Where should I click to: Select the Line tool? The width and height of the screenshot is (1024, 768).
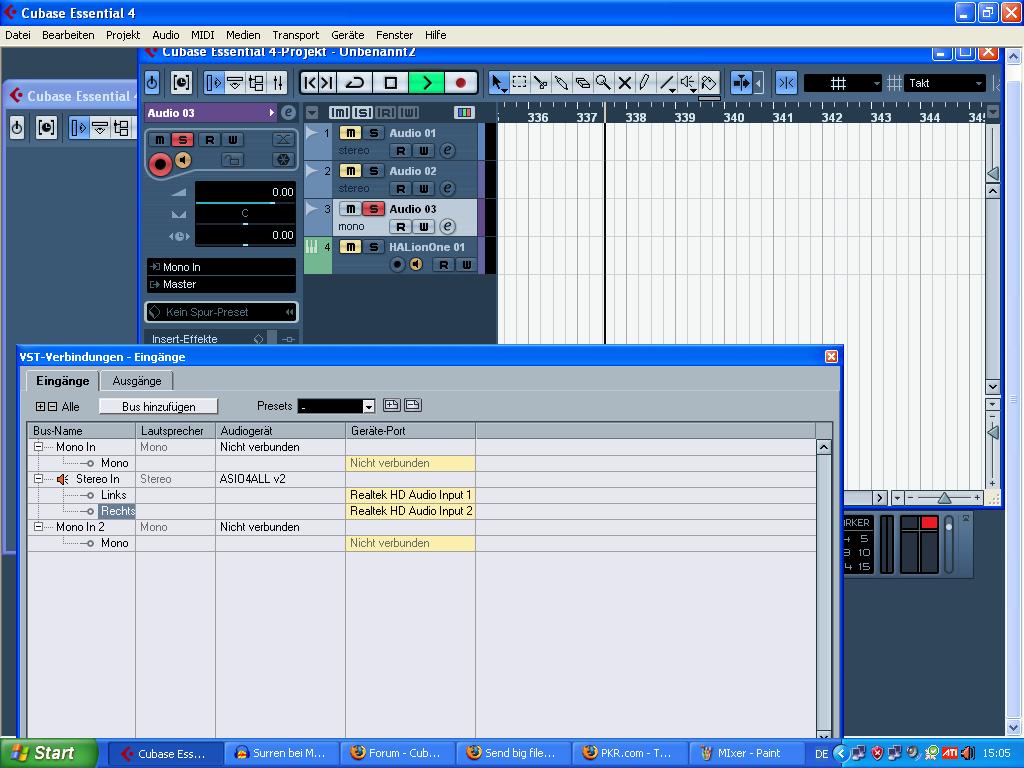point(666,83)
